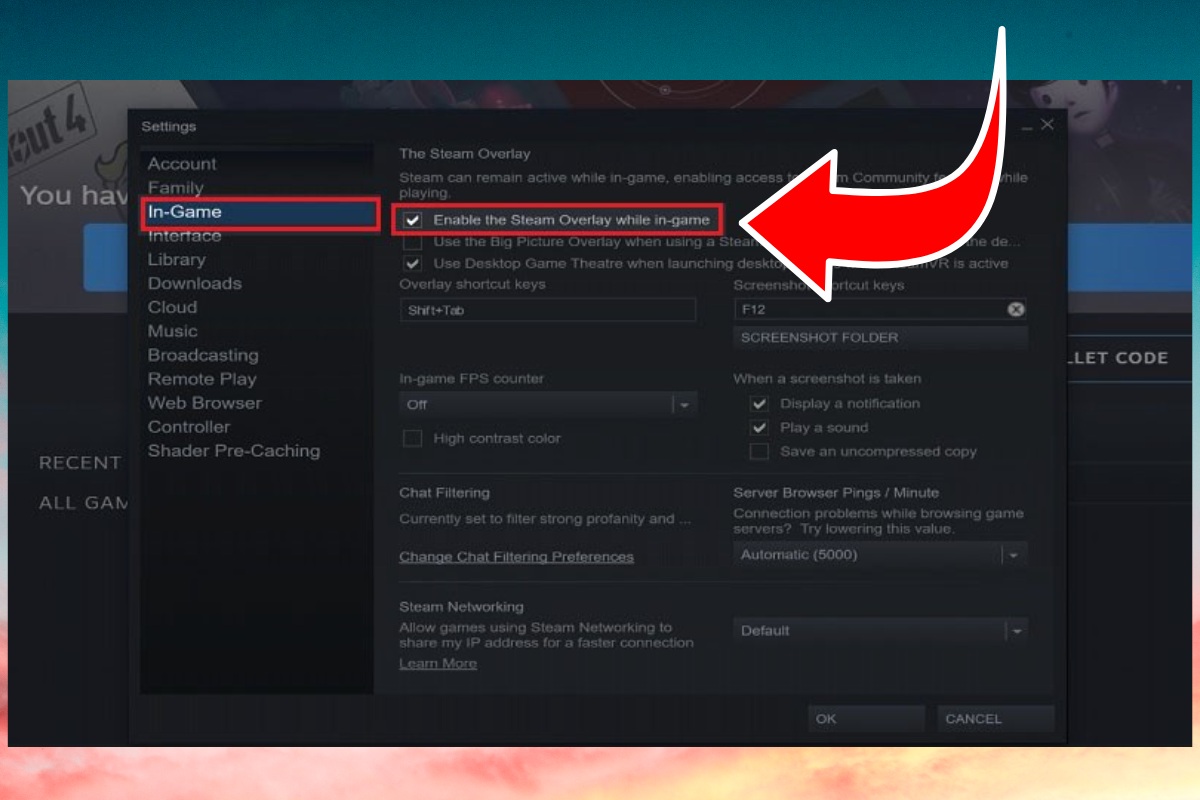Toggle Enable the Steam Overlay while in-game
The height and width of the screenshot is (800, 1200).
coord(413,220)
